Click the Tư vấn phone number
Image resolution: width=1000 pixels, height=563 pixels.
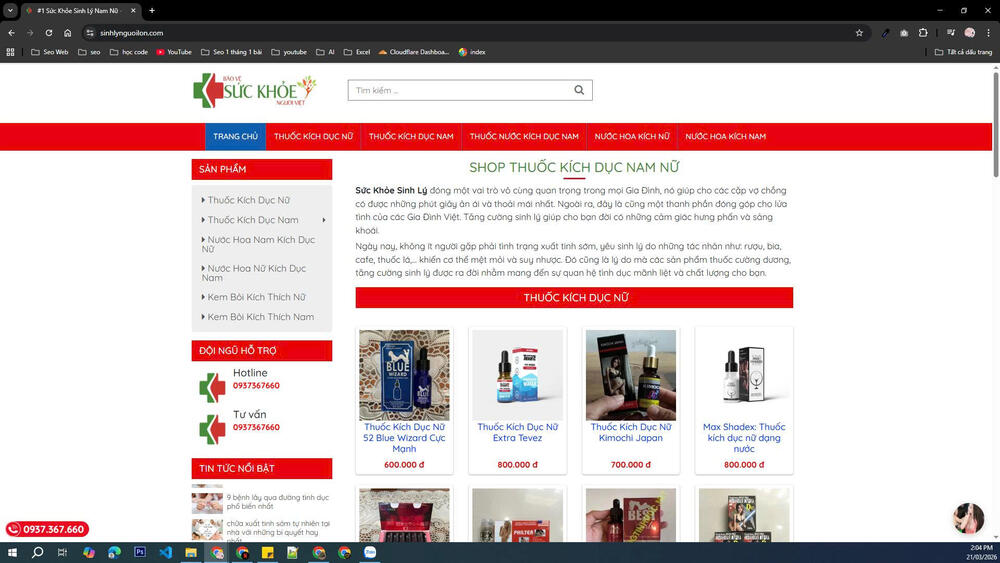click(256, 427)
